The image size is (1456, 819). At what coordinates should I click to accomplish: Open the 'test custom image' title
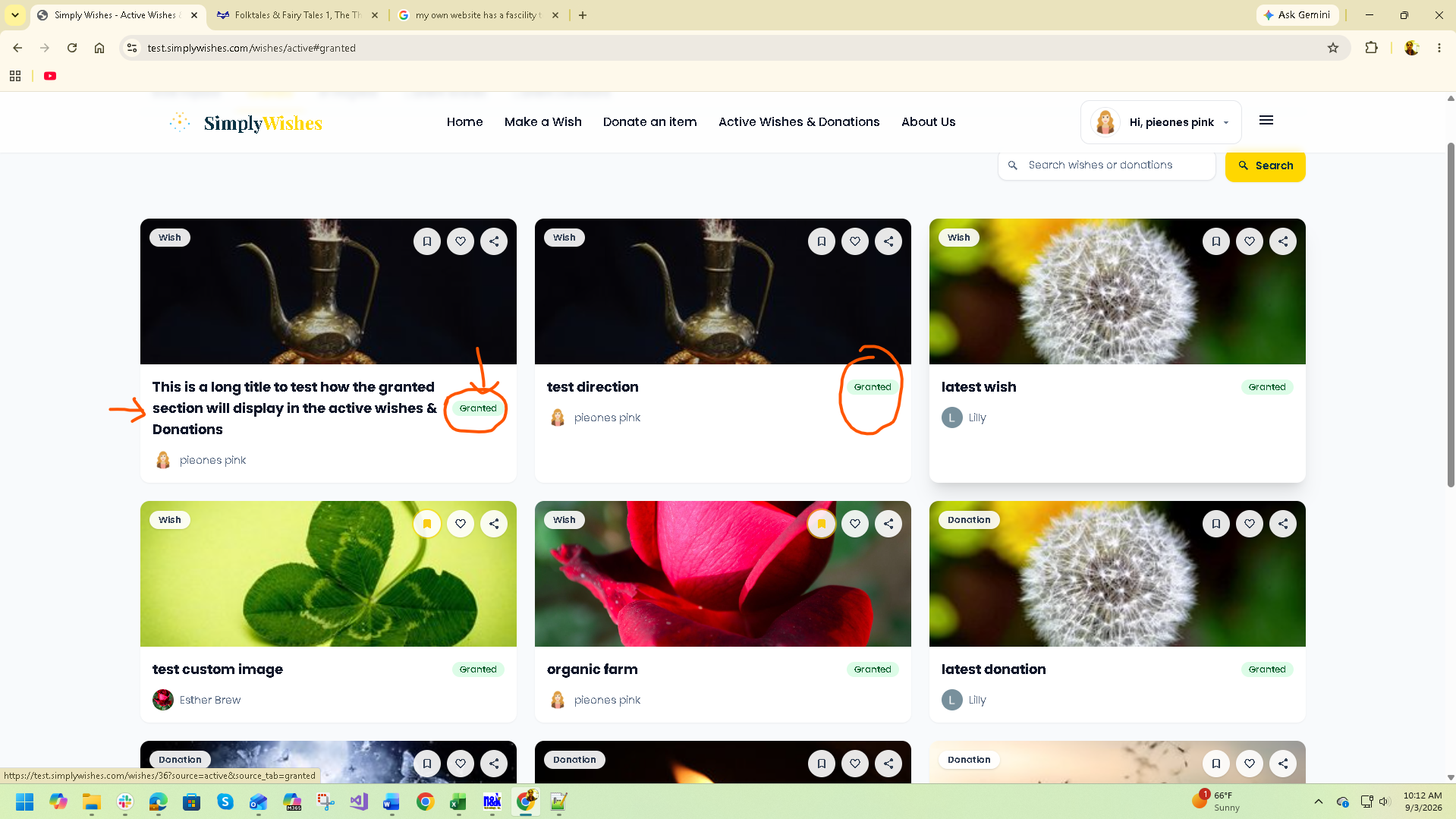pos(218,669)
